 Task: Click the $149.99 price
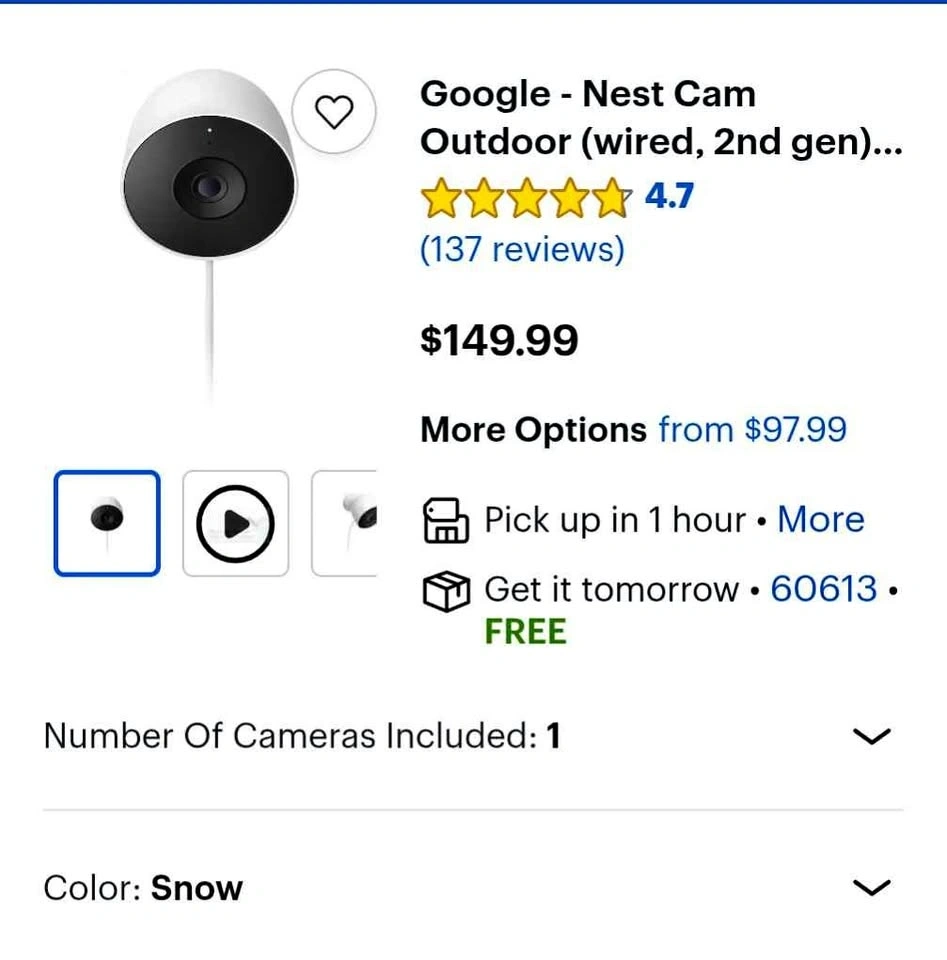pyautogui.click(x=499, y=341)
